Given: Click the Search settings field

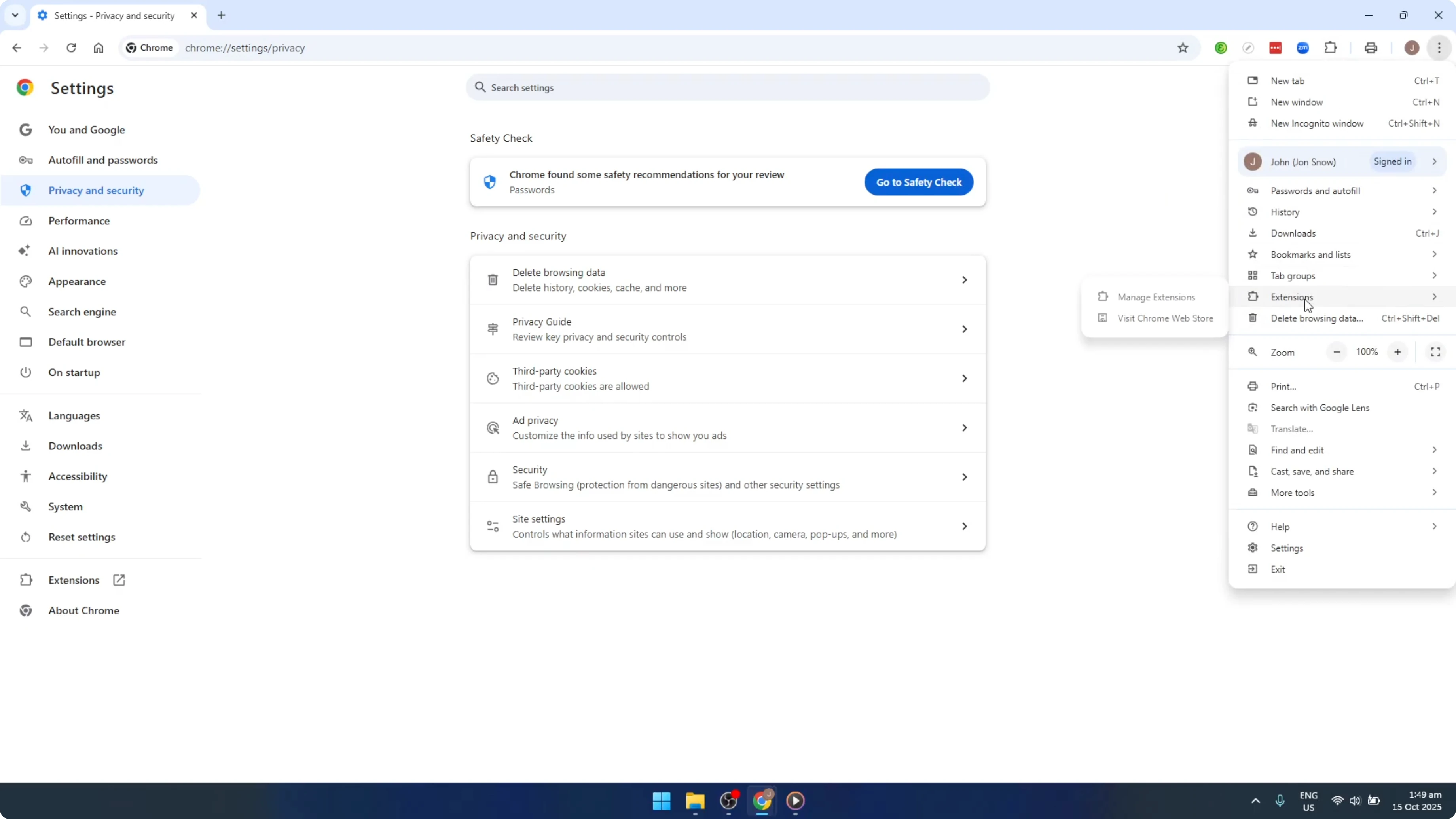Looking at the screenshot, I should click(728, 87).
